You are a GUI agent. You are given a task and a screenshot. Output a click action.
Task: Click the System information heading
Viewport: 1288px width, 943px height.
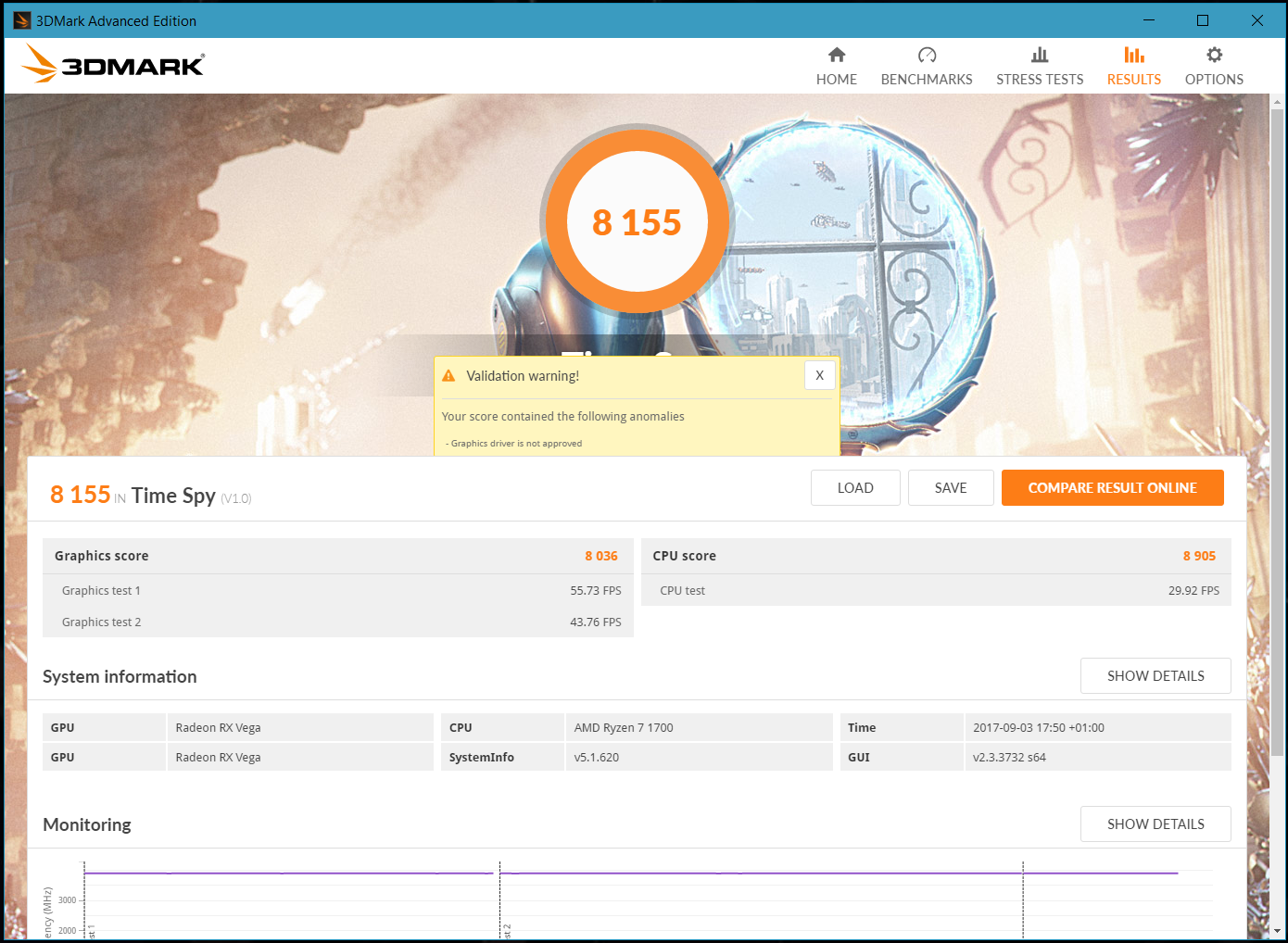pyautogui.click(x=120, y=676)
